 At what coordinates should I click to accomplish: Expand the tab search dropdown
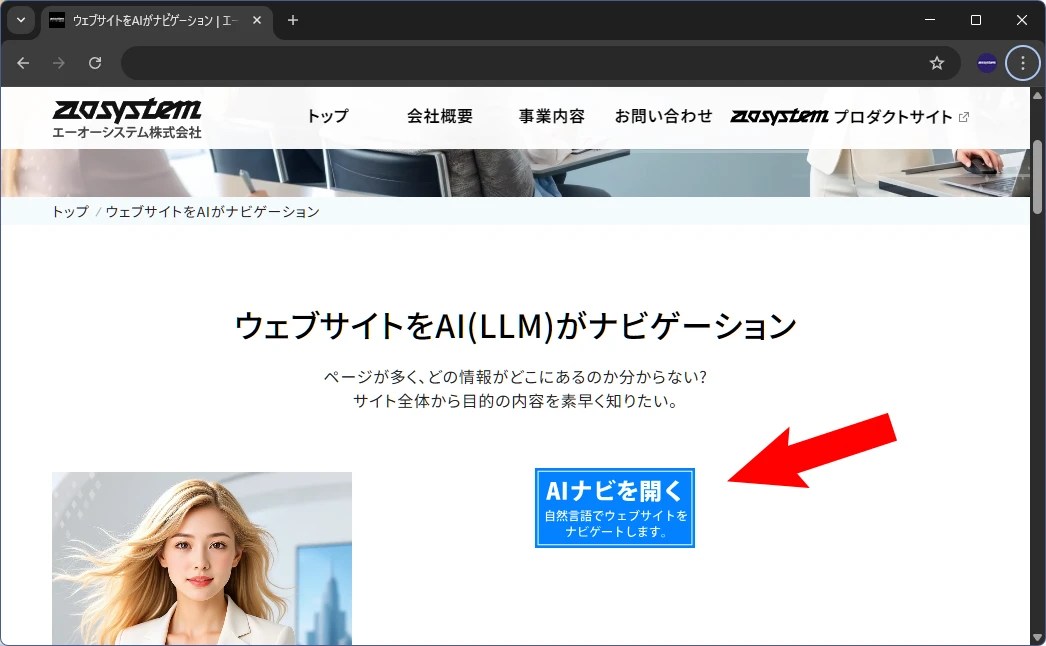pos(21,20)
